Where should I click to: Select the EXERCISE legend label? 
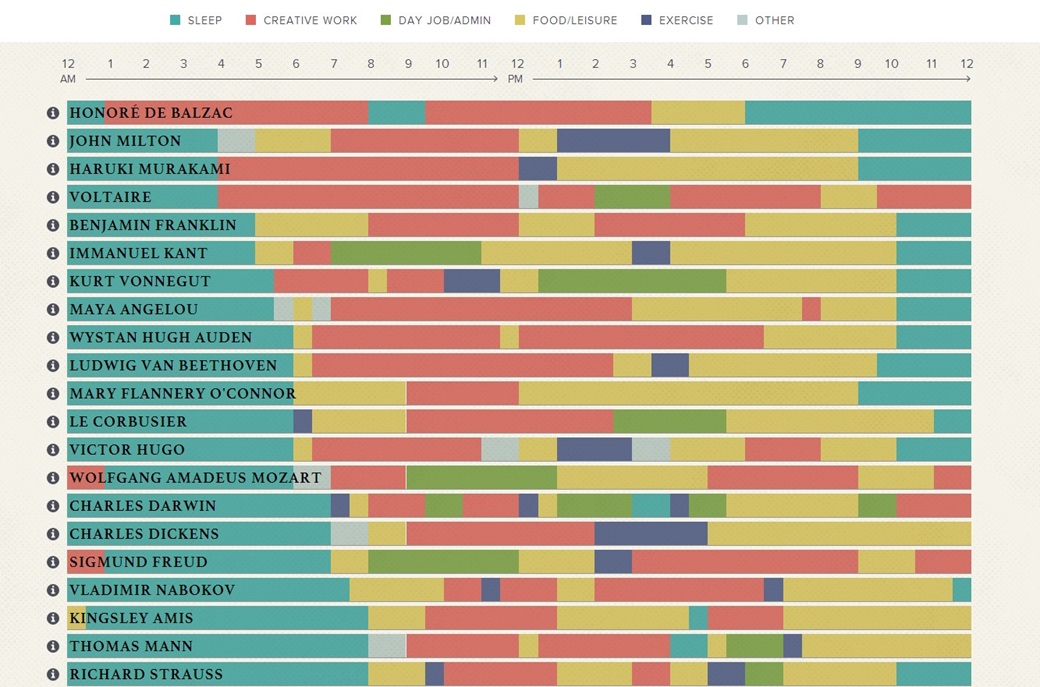click(686, 21)
